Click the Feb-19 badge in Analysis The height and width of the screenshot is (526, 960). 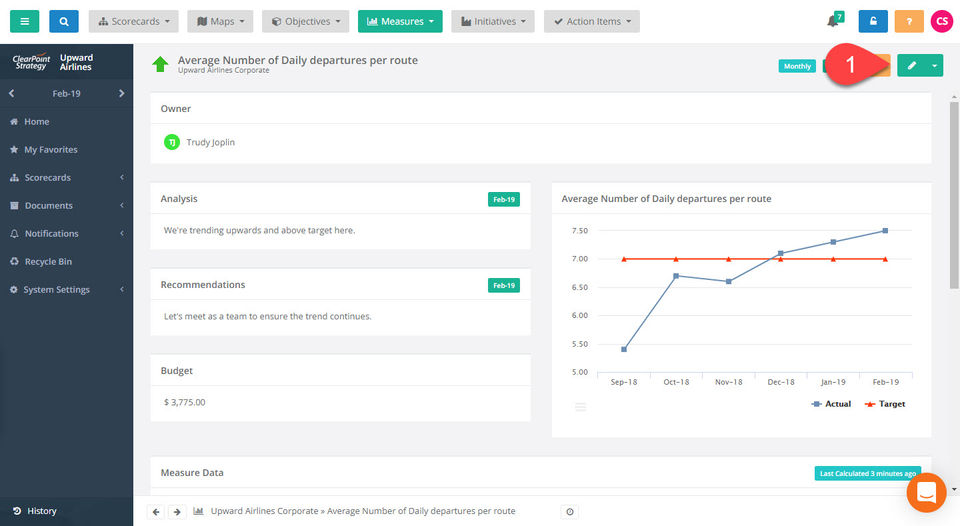click(x=504, y=199)
